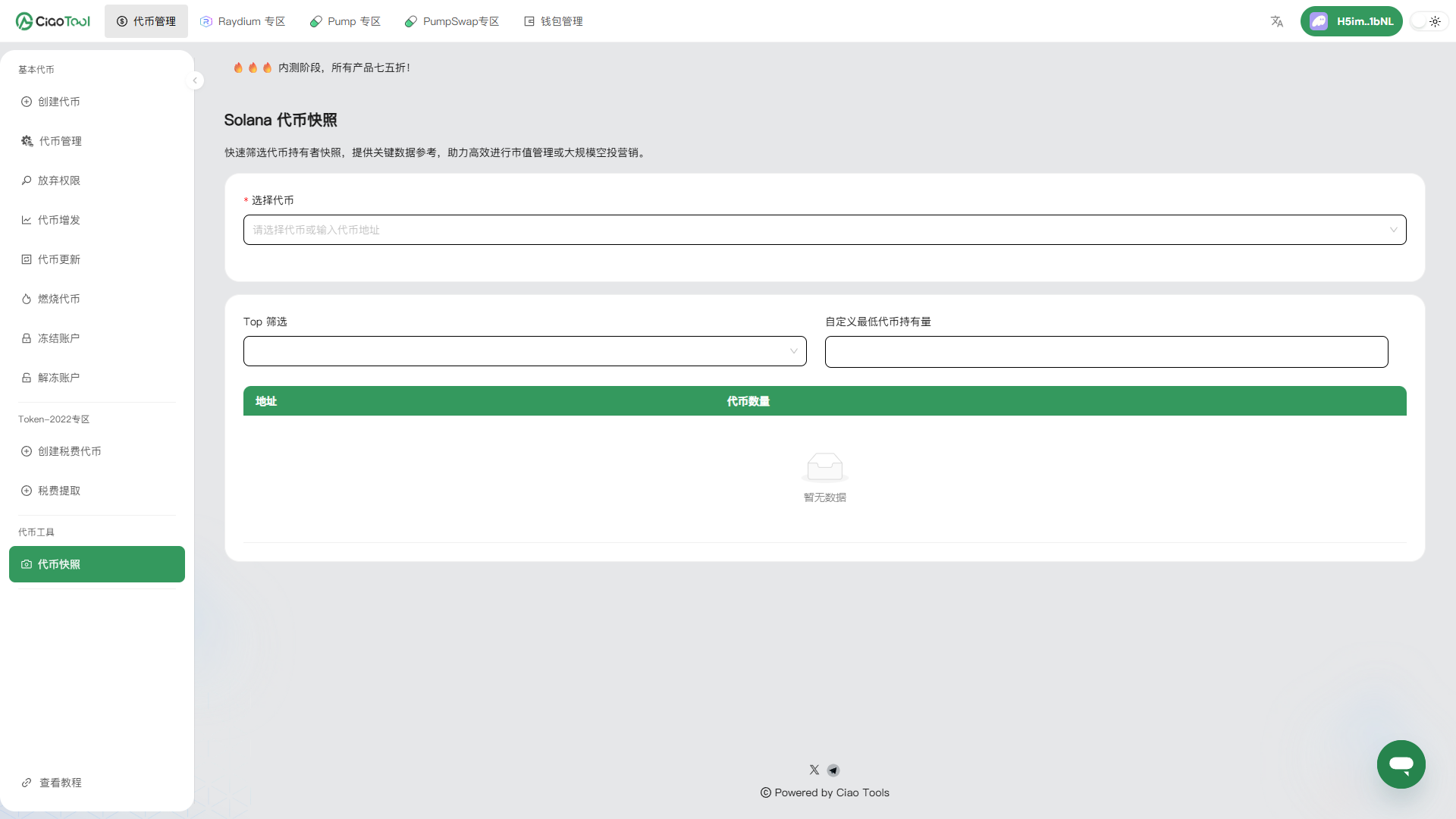Open 冻结账户 freeze account item
Image resolution: width=1456 pixels, height=819 pixels.
click(x=59, y=338)
